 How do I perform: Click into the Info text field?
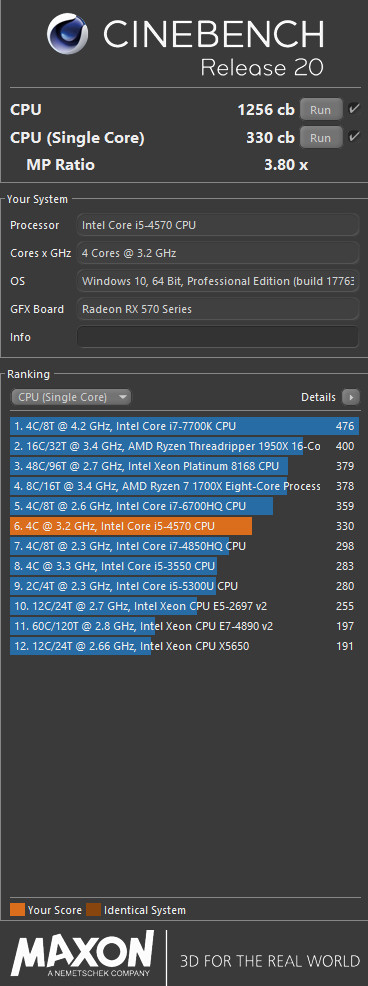[x=218, y=337]
